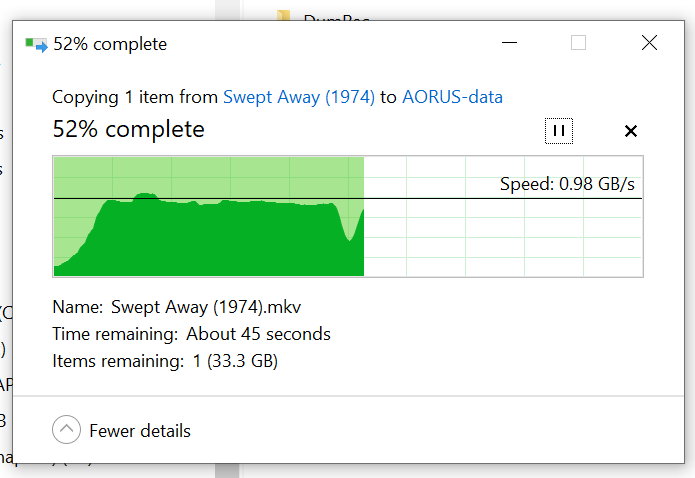695x478 pixels.
Task: Minimize the copy progress dialog
Action: tap(510, 43)
